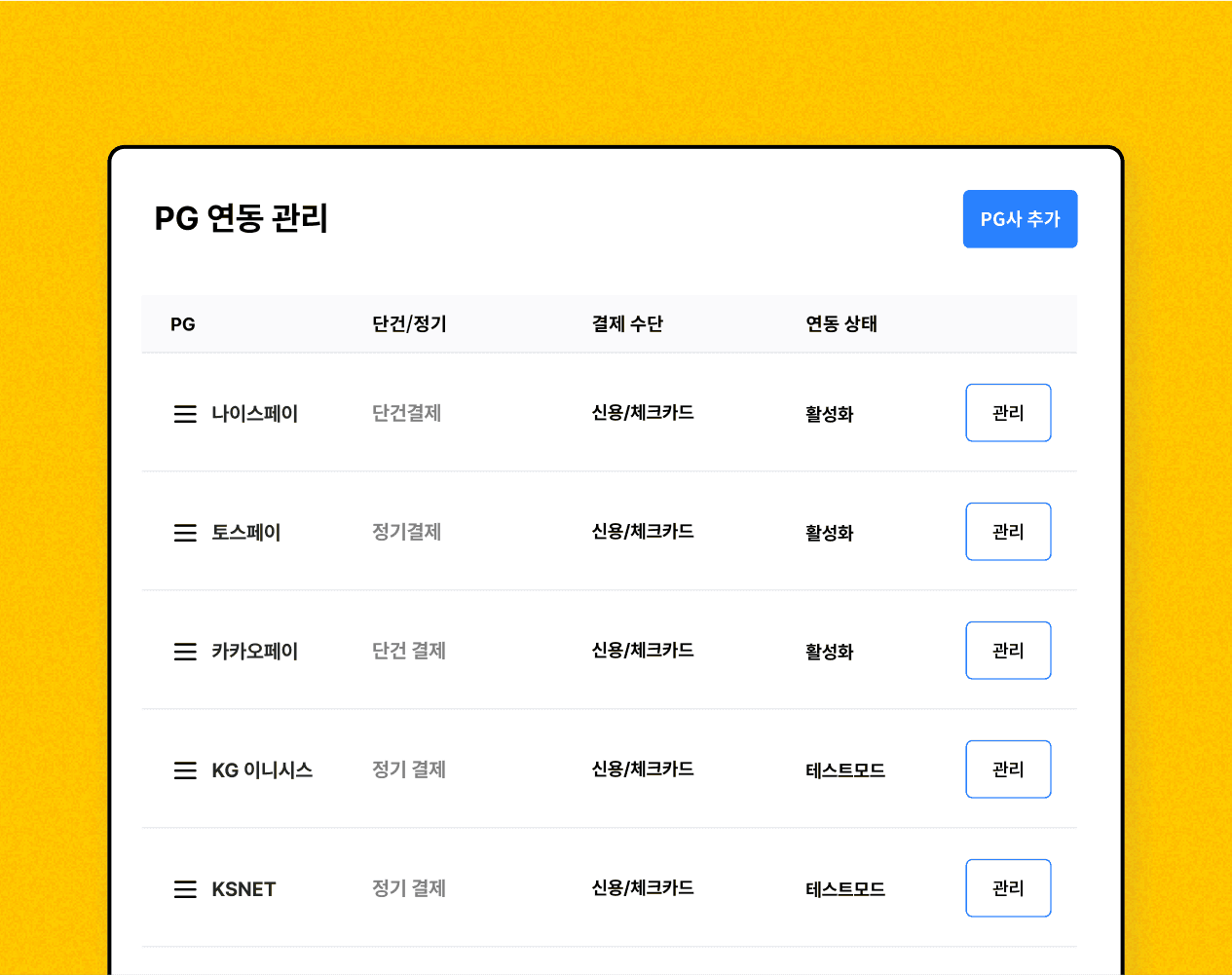Click the 단건/정기 column header

click(409, 323)
